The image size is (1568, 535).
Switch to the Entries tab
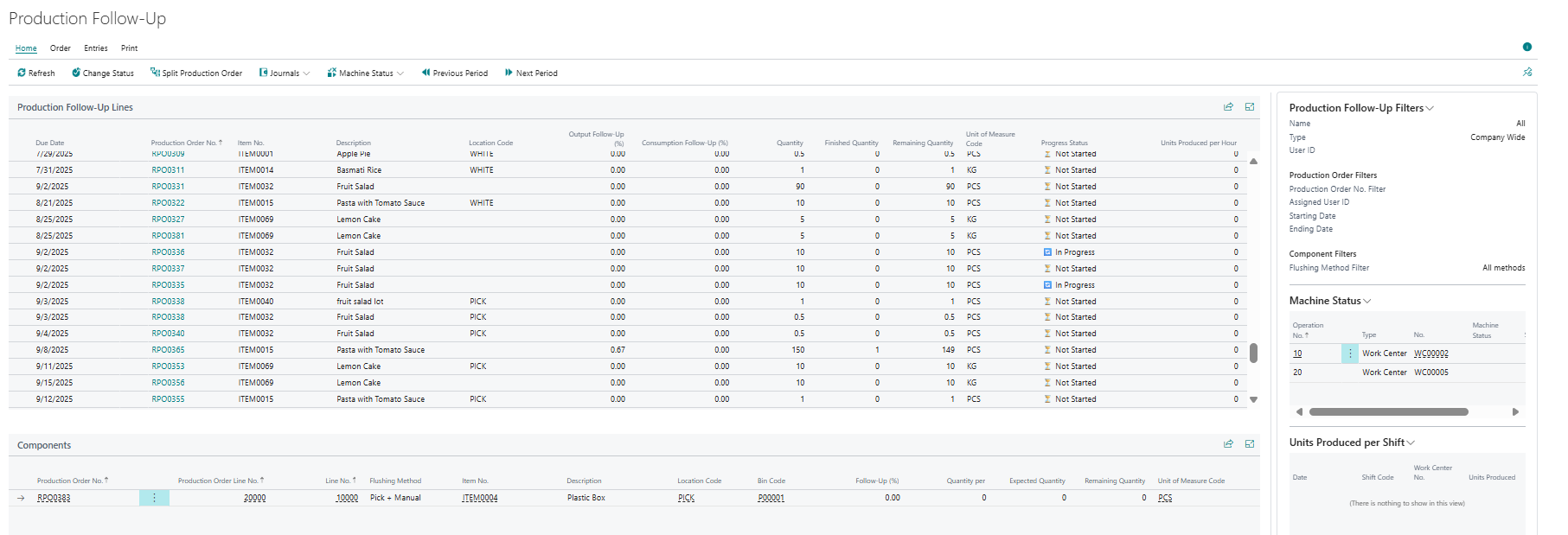pyautogui.click(x=96, y=48)
